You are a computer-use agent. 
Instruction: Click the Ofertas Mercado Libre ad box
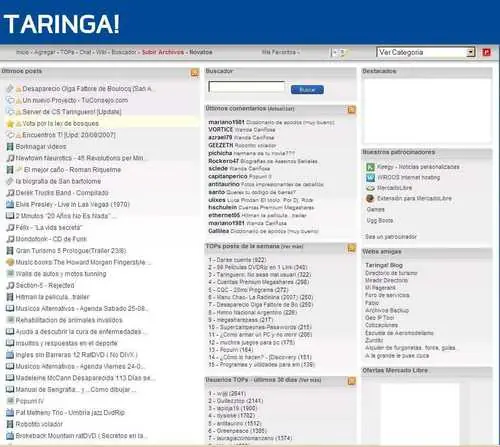(x=420, y=413)
